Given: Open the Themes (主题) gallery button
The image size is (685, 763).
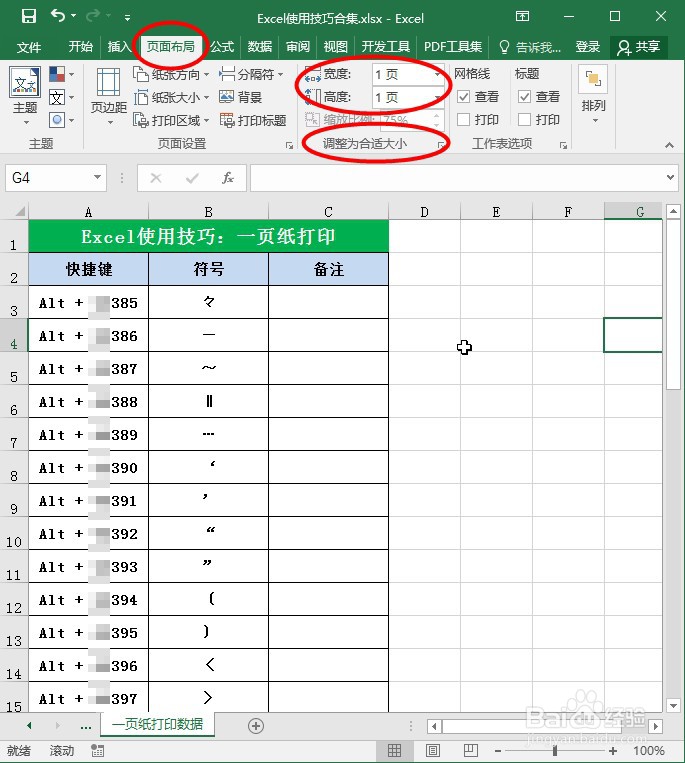Looking at the screenshot, I should point(25,95).
